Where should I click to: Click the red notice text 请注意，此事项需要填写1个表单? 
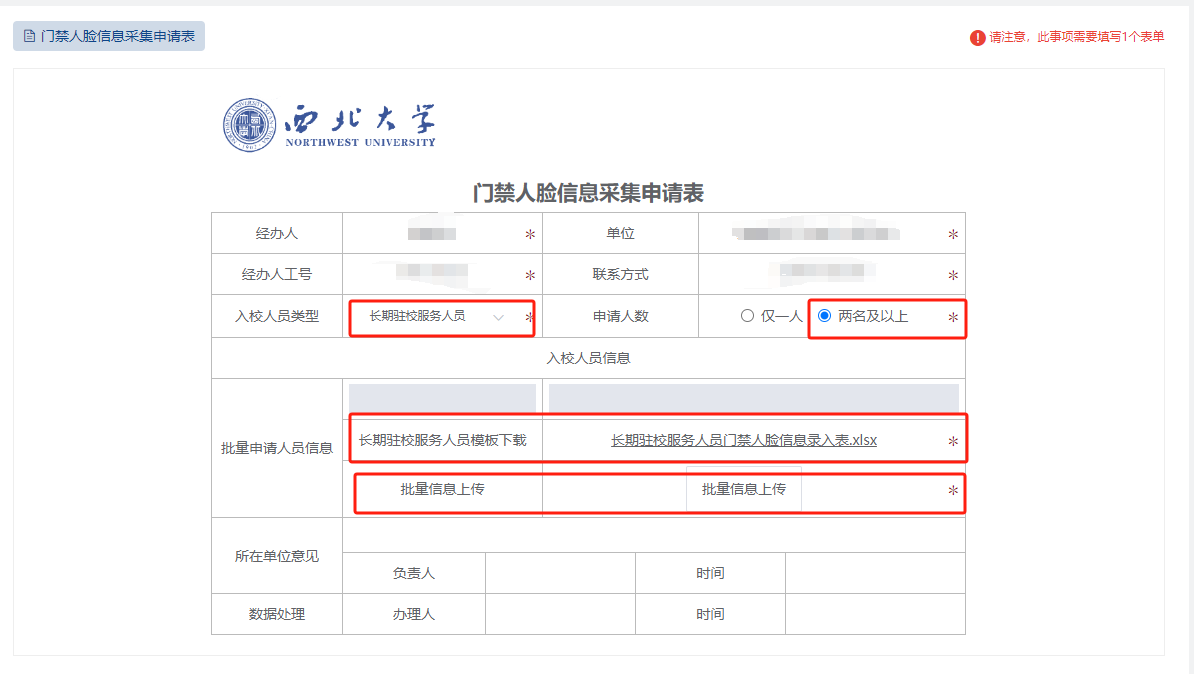click(1076, 37)
